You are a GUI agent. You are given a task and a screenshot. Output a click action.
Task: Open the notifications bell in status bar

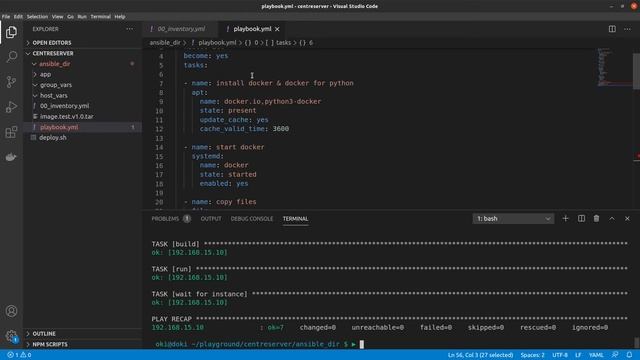[629, 355]
